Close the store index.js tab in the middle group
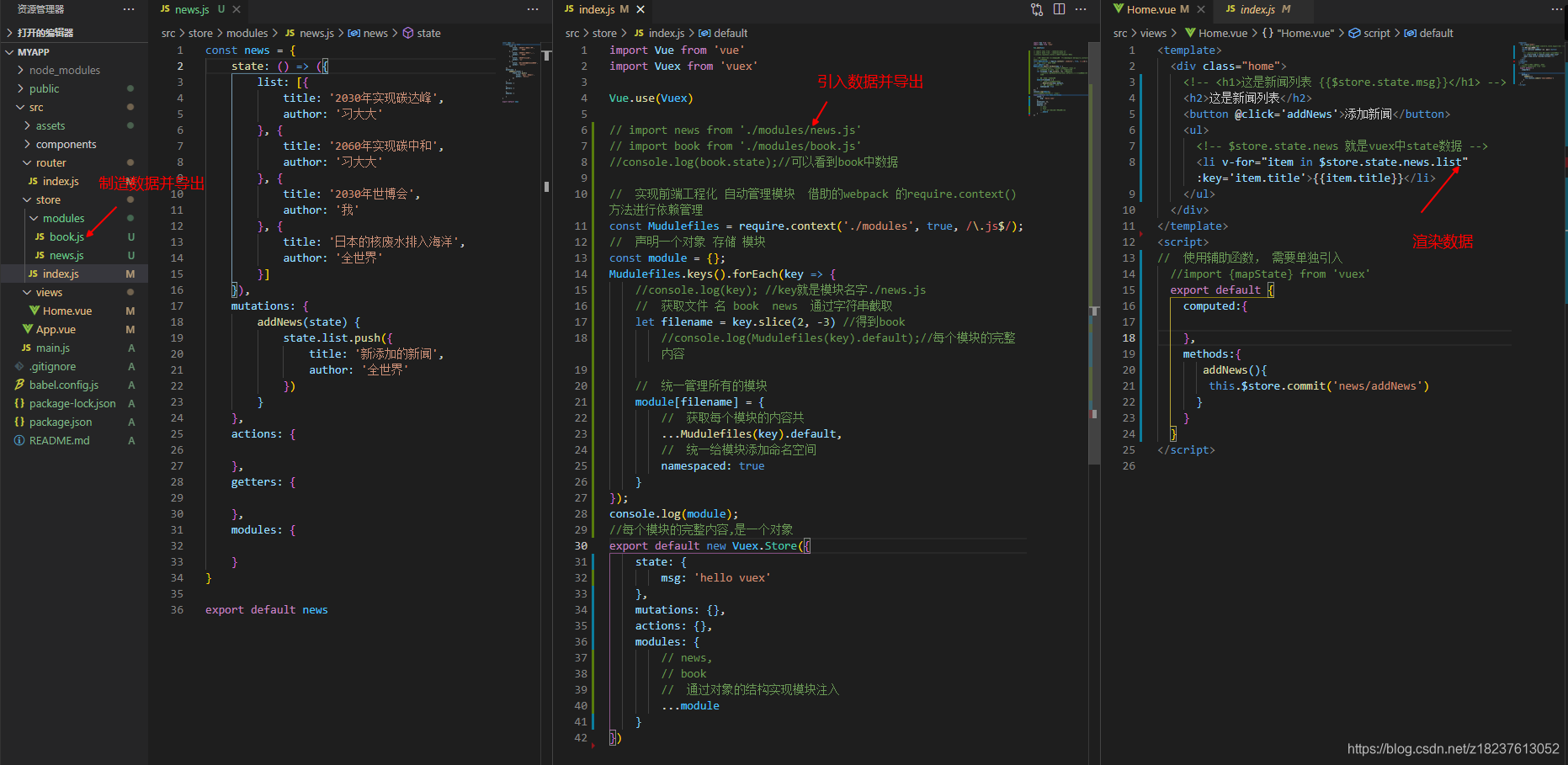This screenshot has width=1568, height=765. pos(640,9)
